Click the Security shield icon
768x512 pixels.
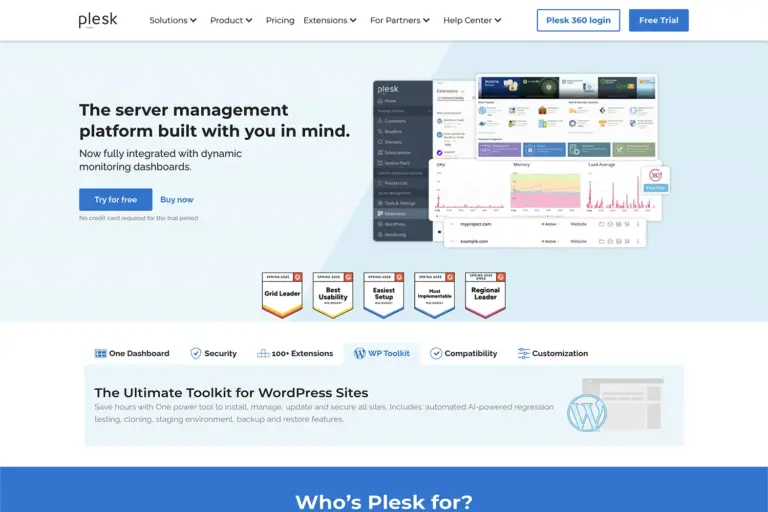click(x=195, y=353)
